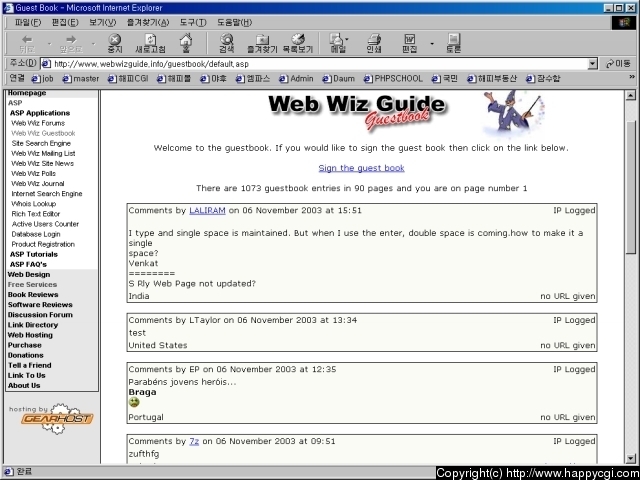Open the 파일(F) menu

click(28, 22)
